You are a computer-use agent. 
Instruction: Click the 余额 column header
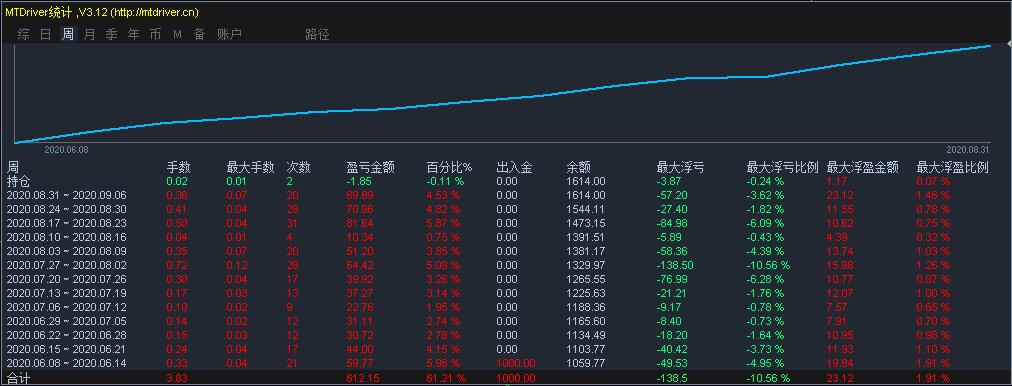[x=578, y=168]
